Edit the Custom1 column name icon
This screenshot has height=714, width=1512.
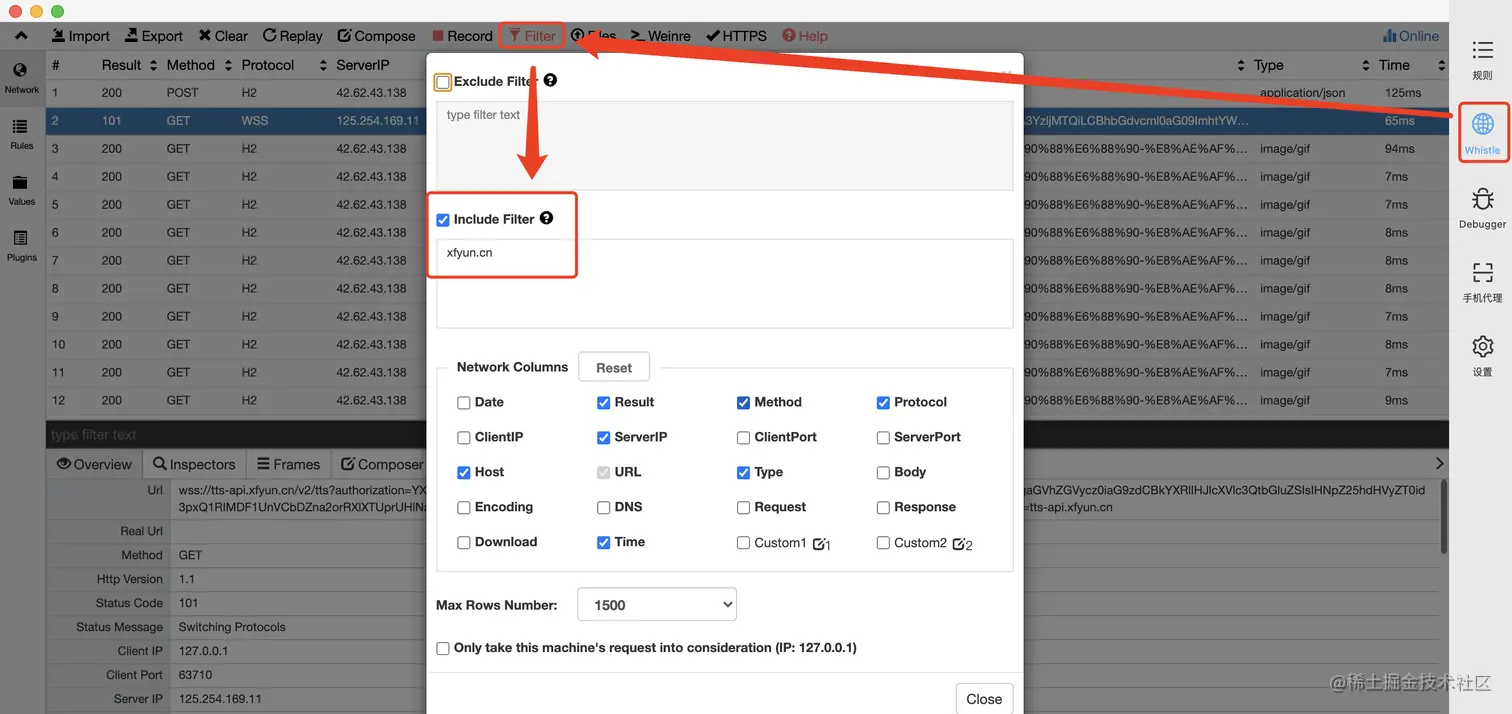821,544
